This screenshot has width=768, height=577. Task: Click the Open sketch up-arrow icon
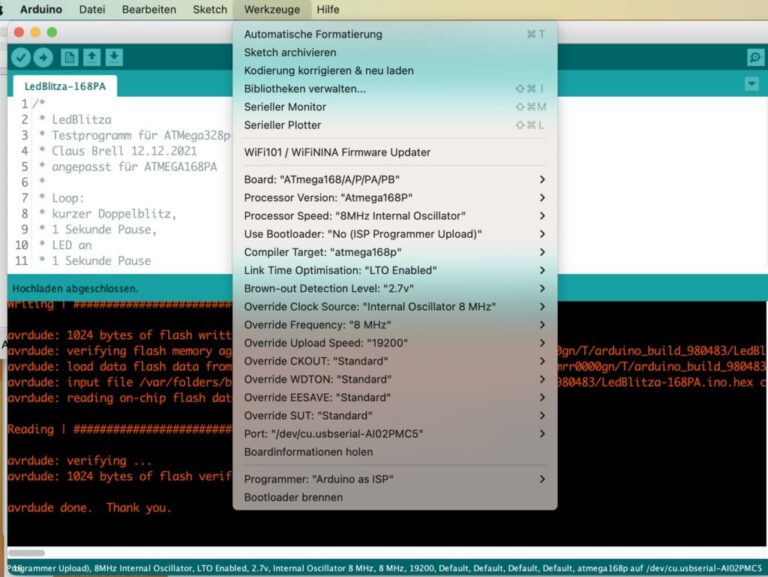click(x=92, y=57)
